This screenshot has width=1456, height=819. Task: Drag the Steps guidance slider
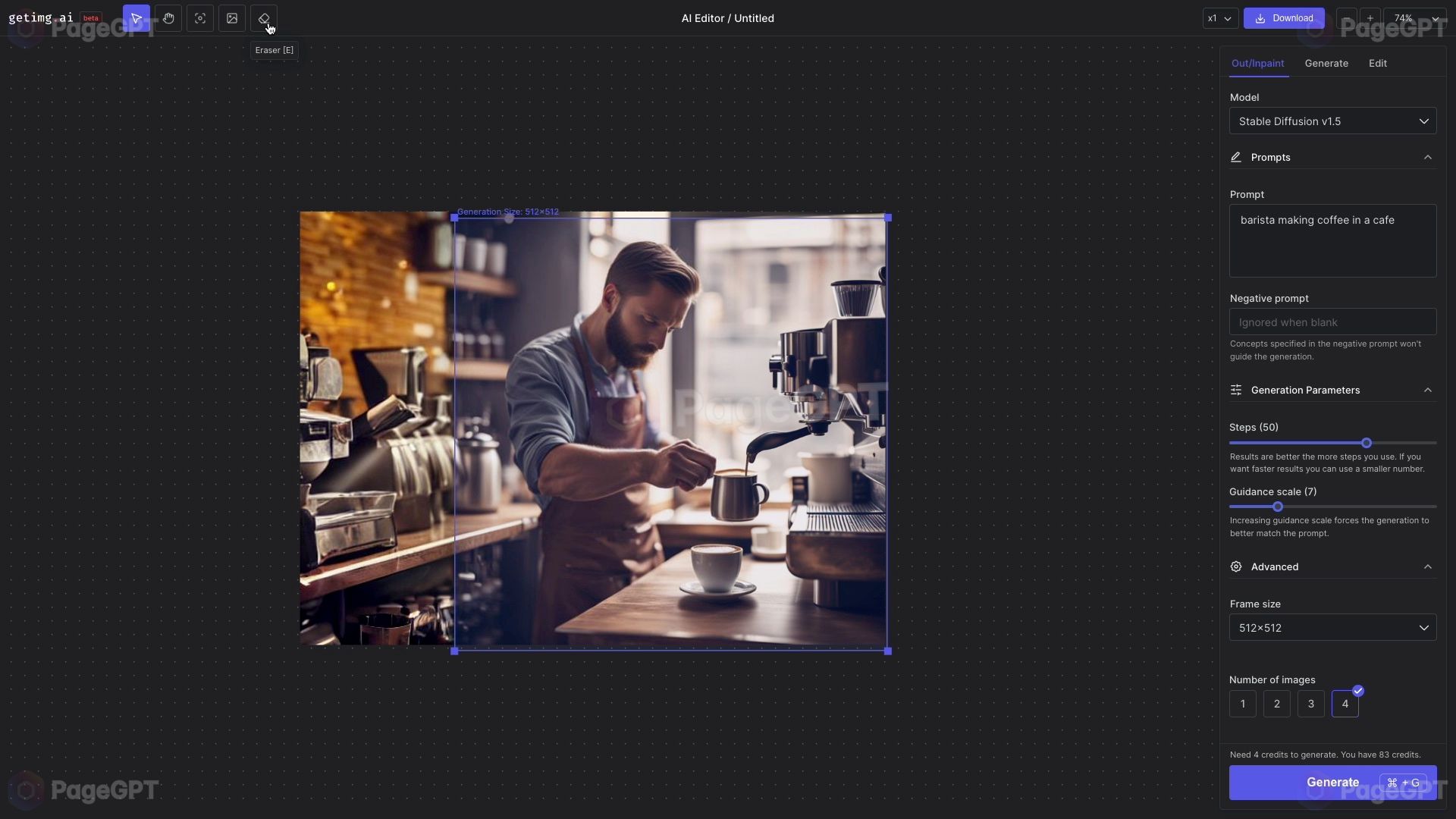[x=1365, y=443]
